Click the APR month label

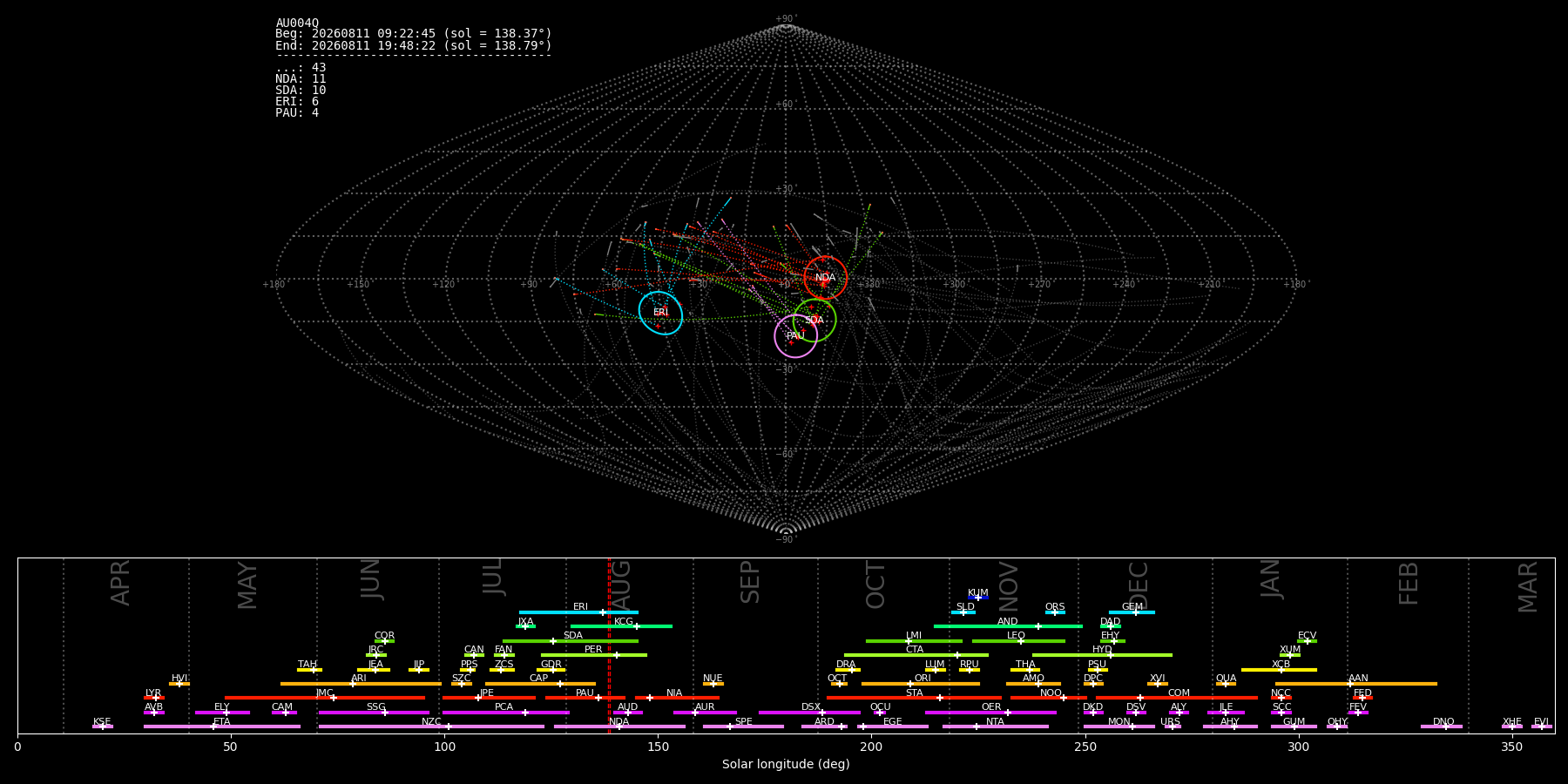pyautogui.click(x=120, y=583)
